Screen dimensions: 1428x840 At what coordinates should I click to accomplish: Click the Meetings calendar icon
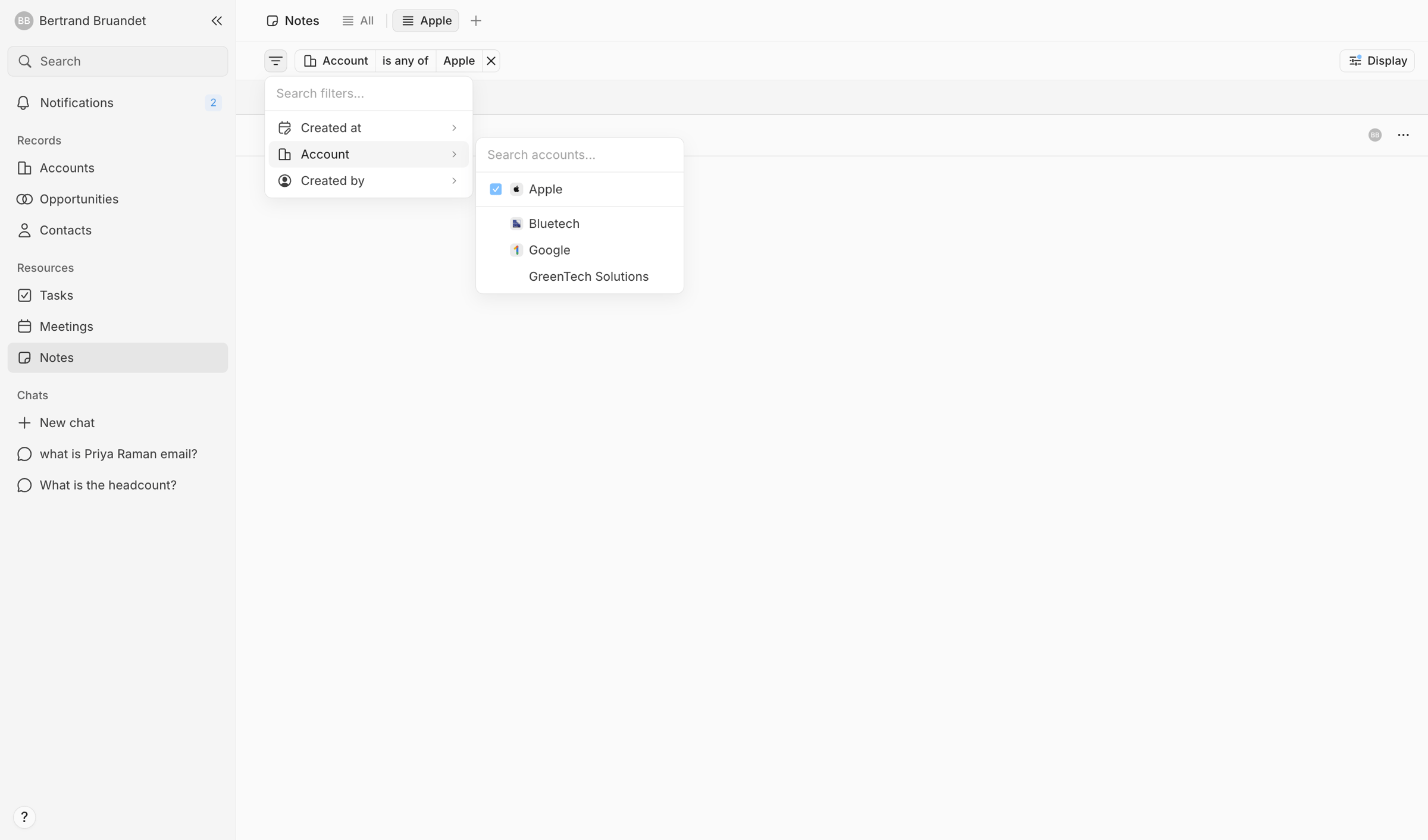(24, 327)
